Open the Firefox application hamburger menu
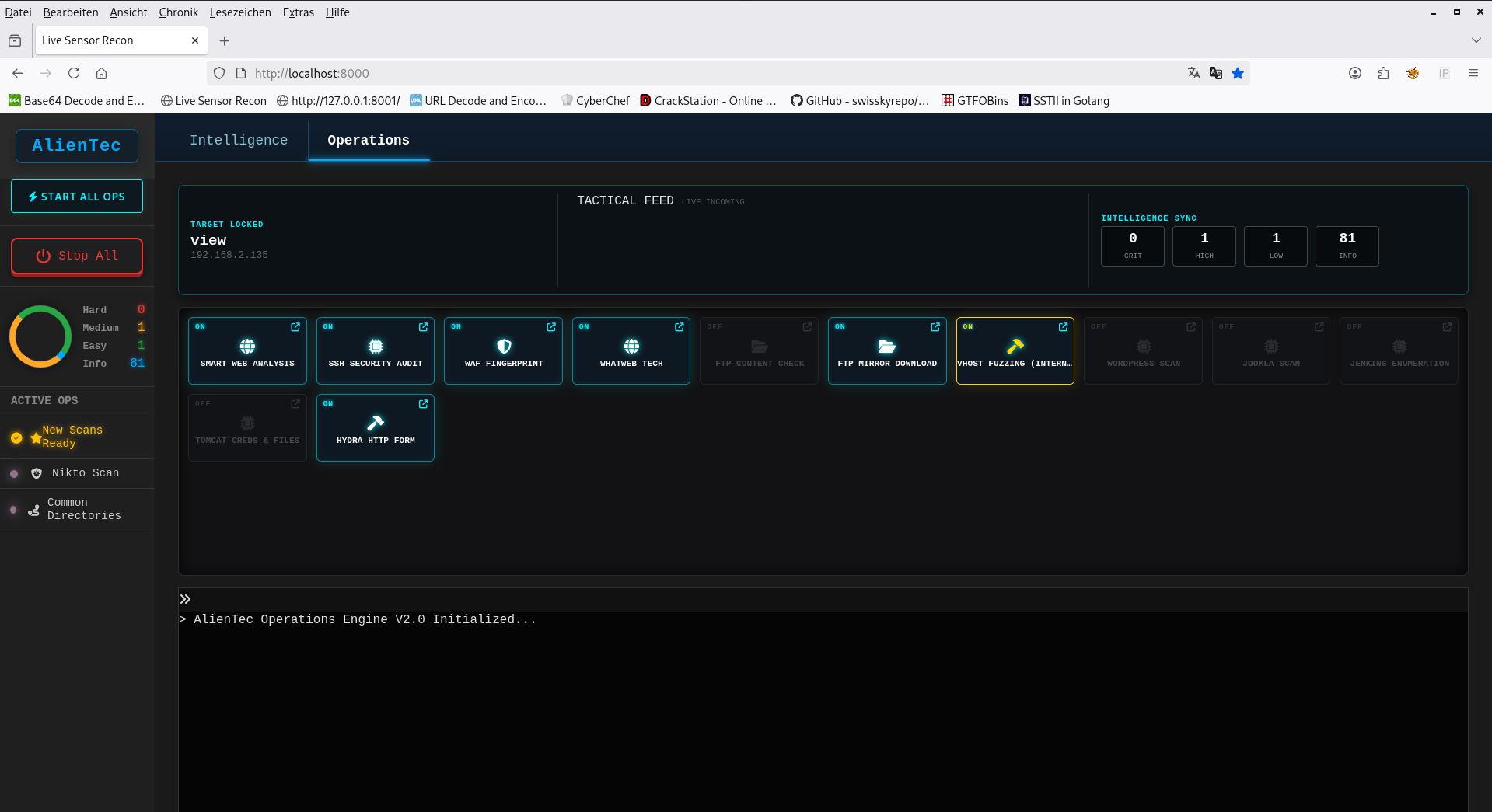The width and height of the screenshot is (1492, 812). 1473,73
